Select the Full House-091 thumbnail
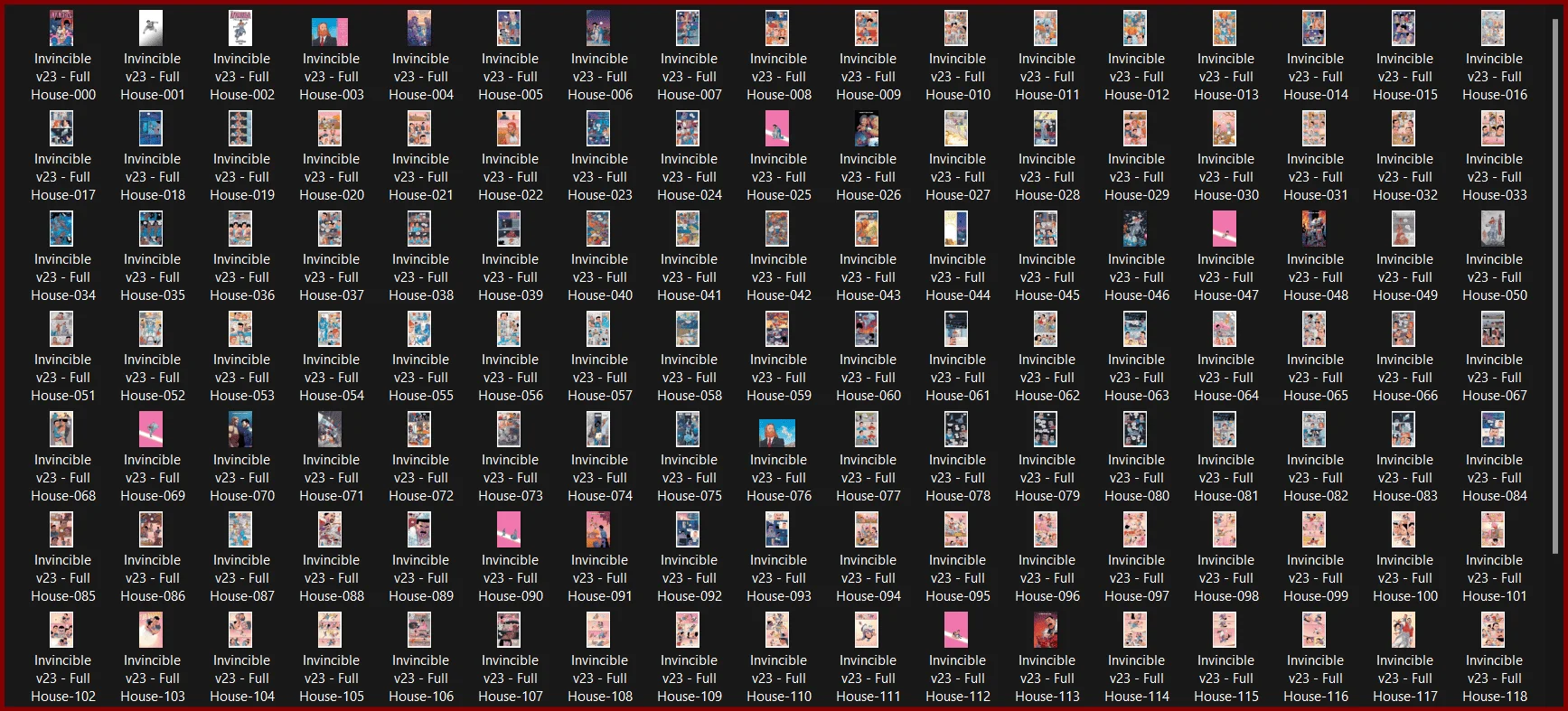Viewport: 1568px width, 711px height. pyautogui.click(x=598, y=530)
